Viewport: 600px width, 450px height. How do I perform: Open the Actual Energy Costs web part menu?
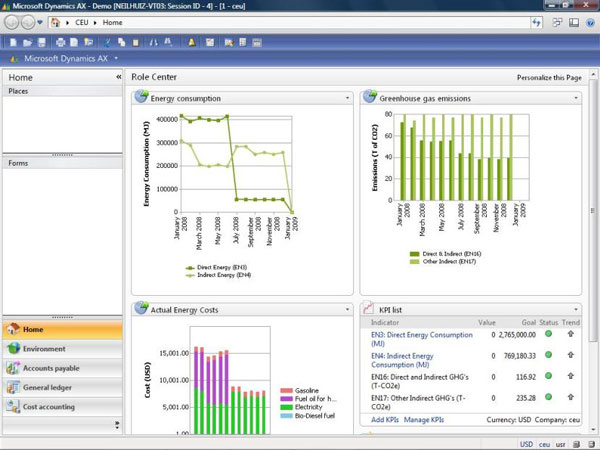coord(347,309)
